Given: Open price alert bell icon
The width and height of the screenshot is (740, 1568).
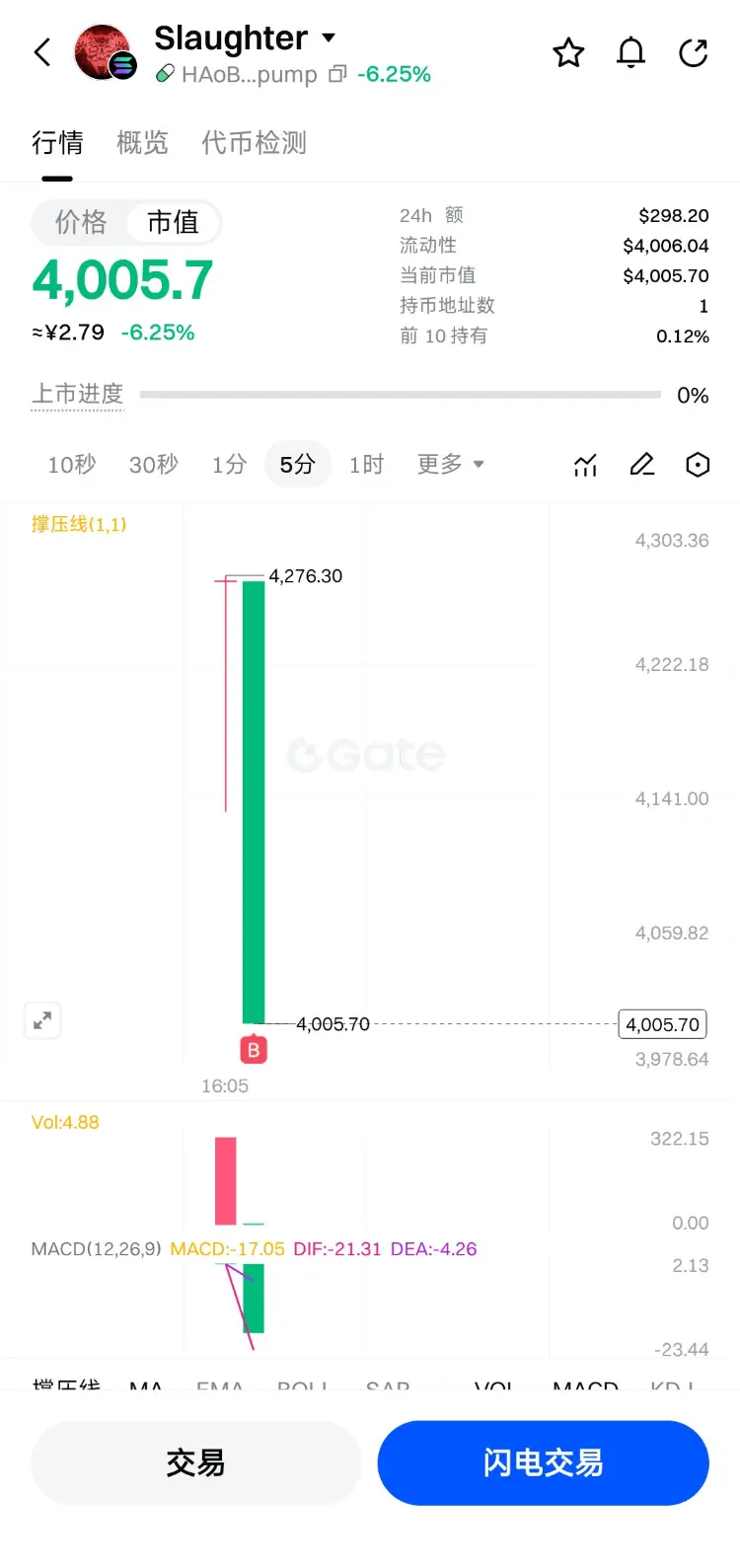Looking at the screenshot, I should click(630, 52).
